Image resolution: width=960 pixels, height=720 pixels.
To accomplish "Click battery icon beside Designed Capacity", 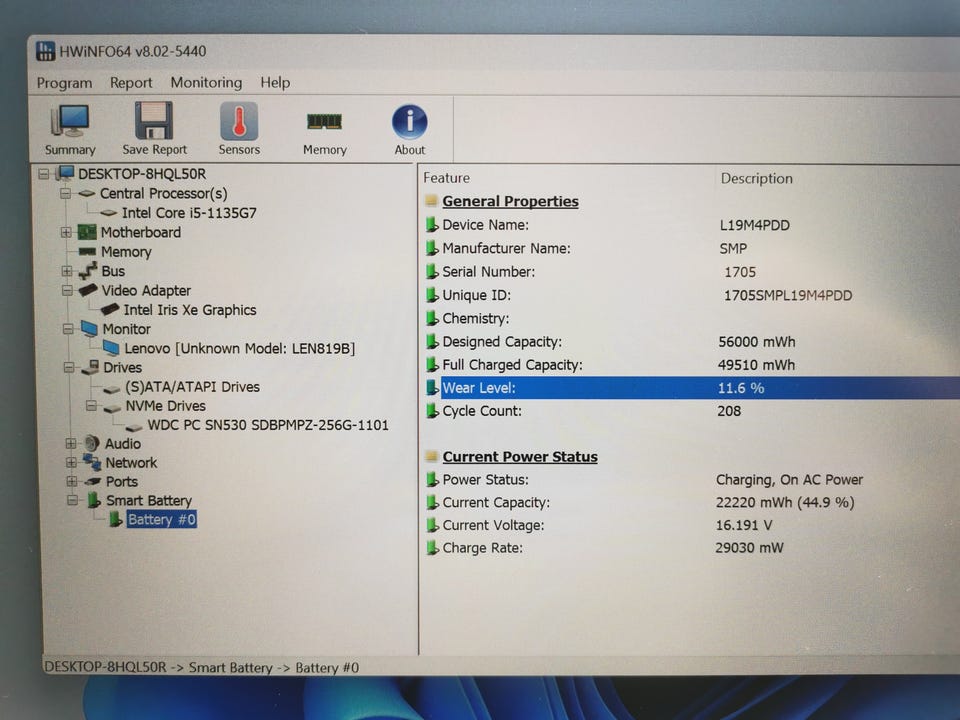I will click(432, 342).
